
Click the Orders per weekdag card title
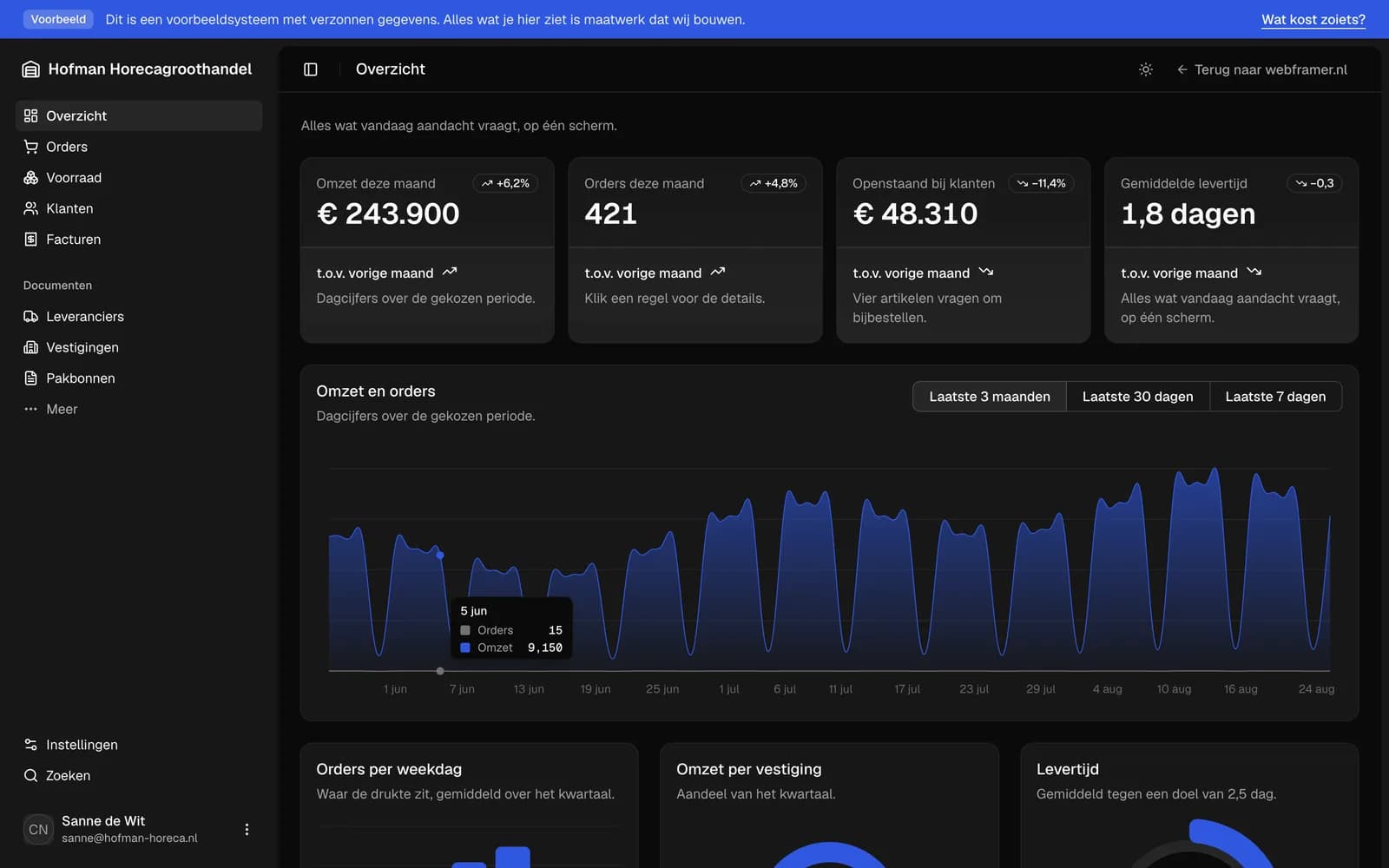(x=389, y=769)
